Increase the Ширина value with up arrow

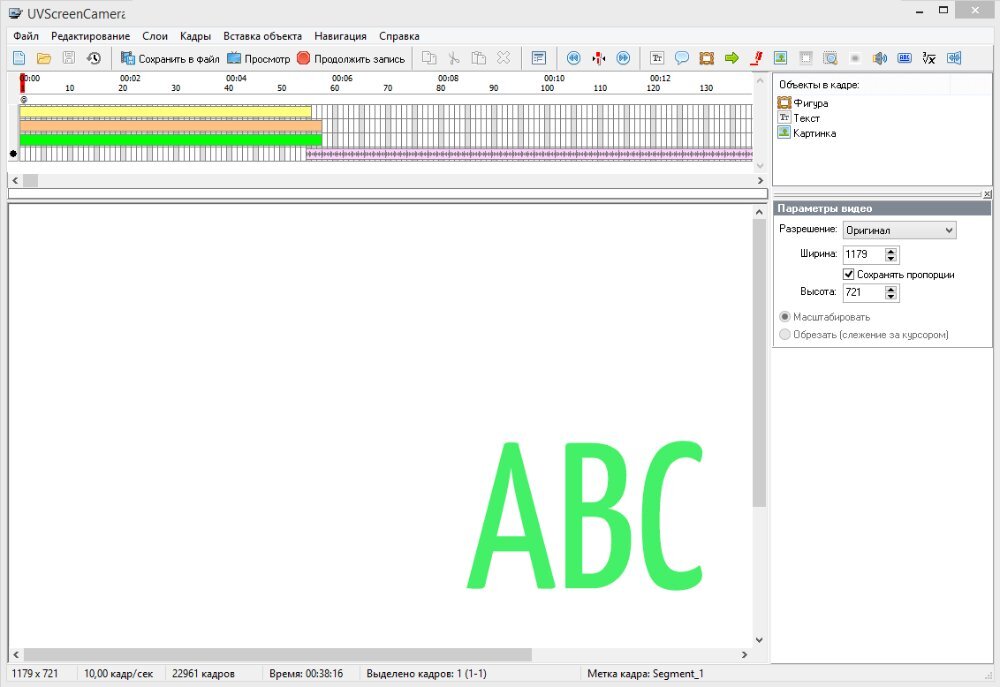click(x=891, y=250)
